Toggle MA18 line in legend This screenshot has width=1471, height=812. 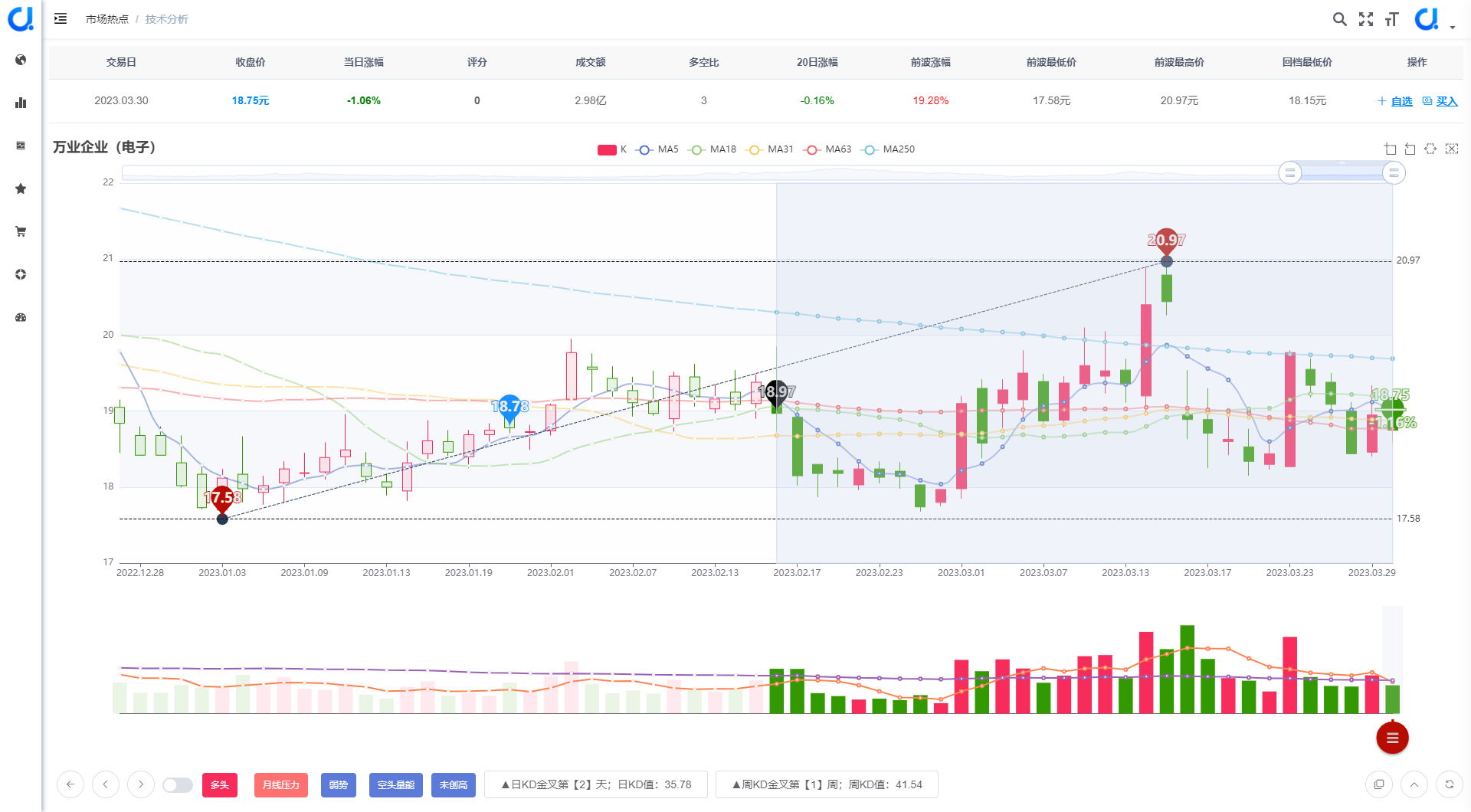pyautogui.click(x=713, y=149)
